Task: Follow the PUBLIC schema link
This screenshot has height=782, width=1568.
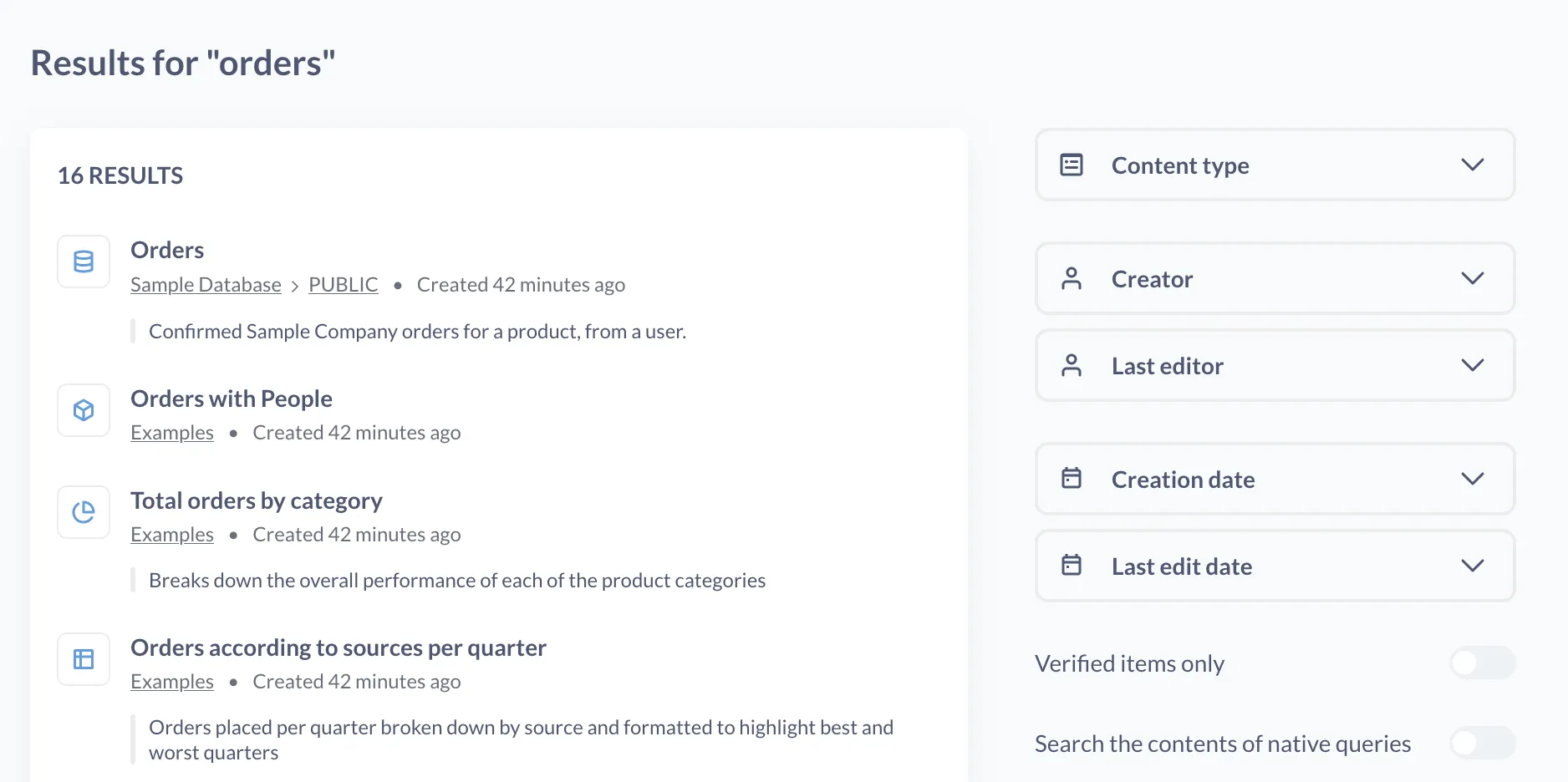Action: pyautogui.click(x=343, y=285)
